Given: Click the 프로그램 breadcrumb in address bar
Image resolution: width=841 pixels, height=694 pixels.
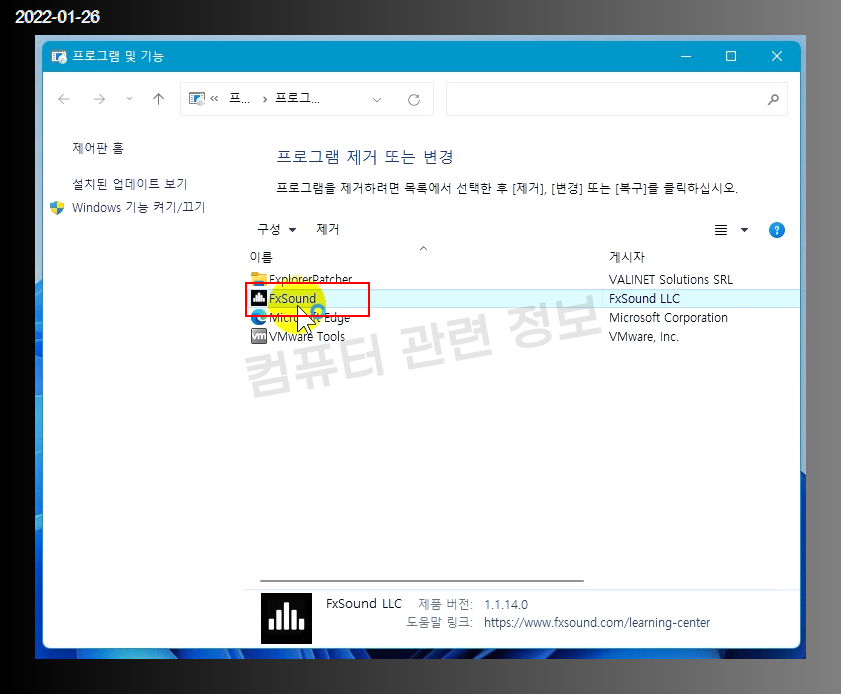Looking at the screenshot, I should [297, 99].
